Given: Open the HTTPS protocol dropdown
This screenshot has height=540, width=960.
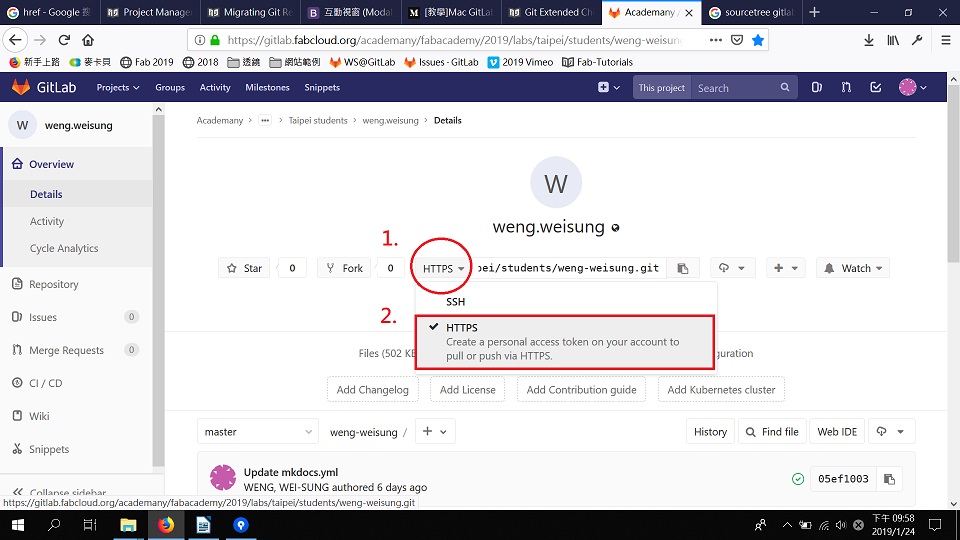Looking at the screenshot, I should click(443, 268).
